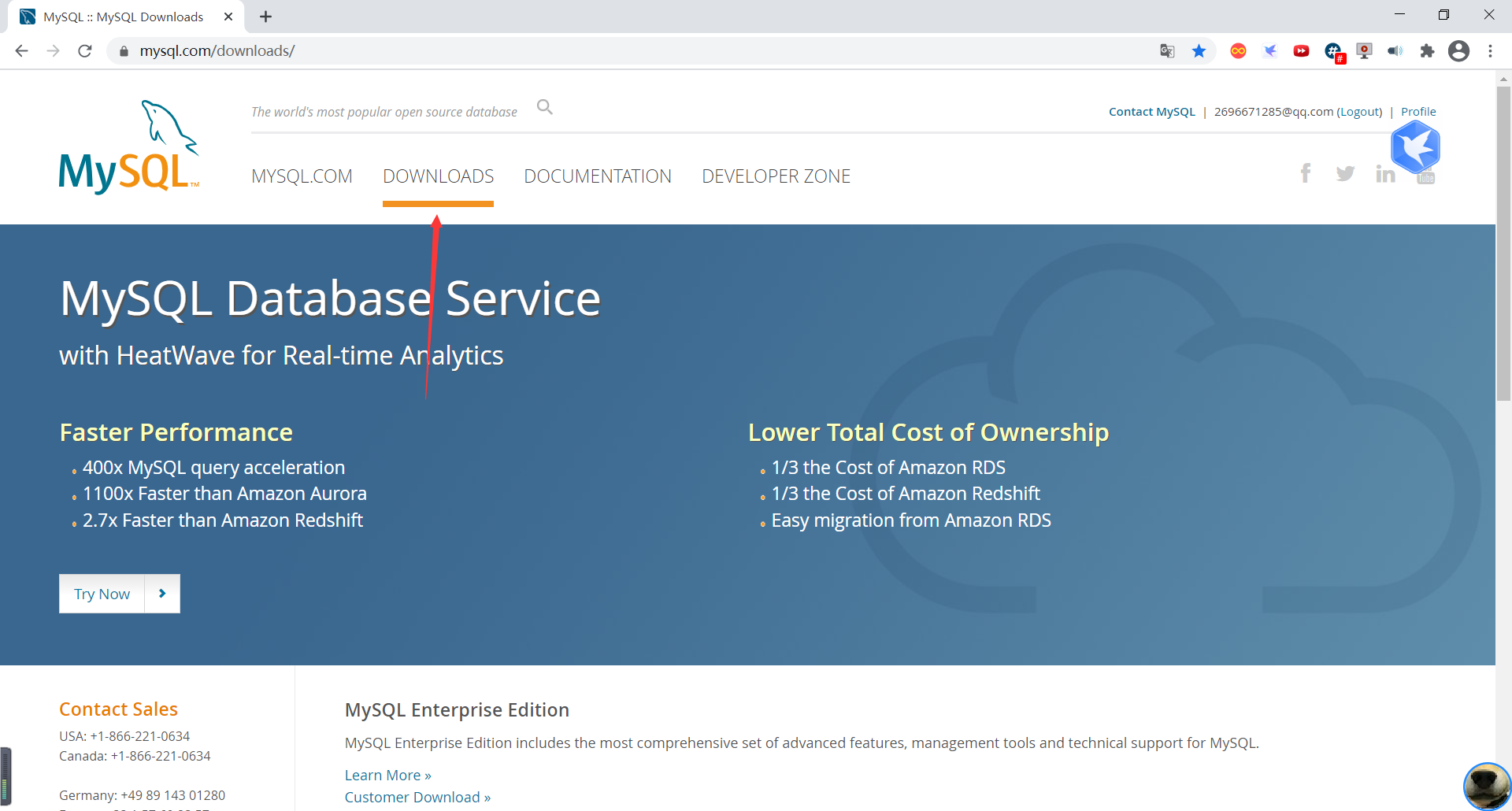The height and width of the screenshot is (811, 1512).
Task: Click the orange infinity extension icon
Action: 1238,51
